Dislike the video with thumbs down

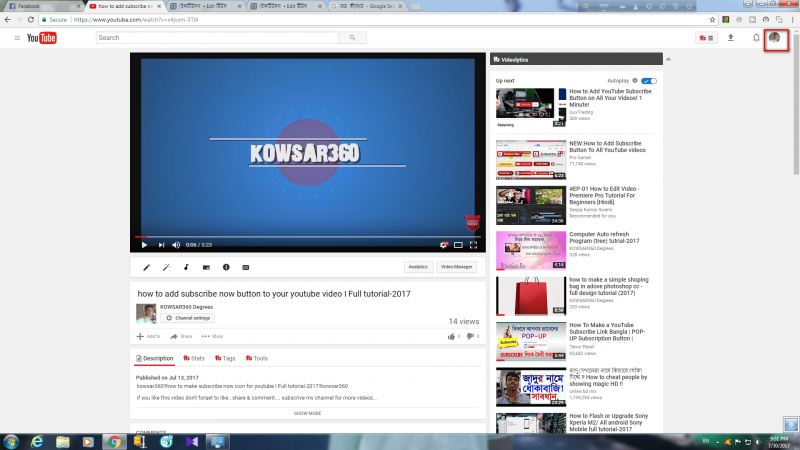click(x=472, y=336)
